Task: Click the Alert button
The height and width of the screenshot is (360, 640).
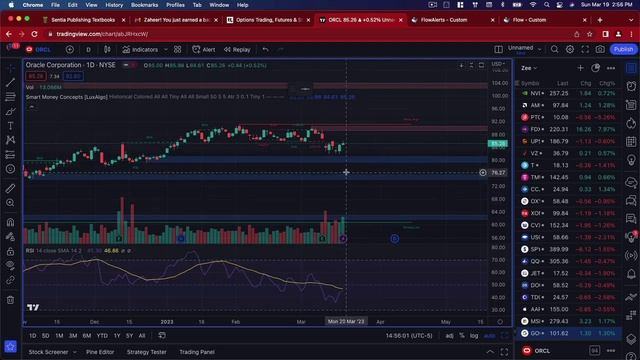Action: (204, 49)
